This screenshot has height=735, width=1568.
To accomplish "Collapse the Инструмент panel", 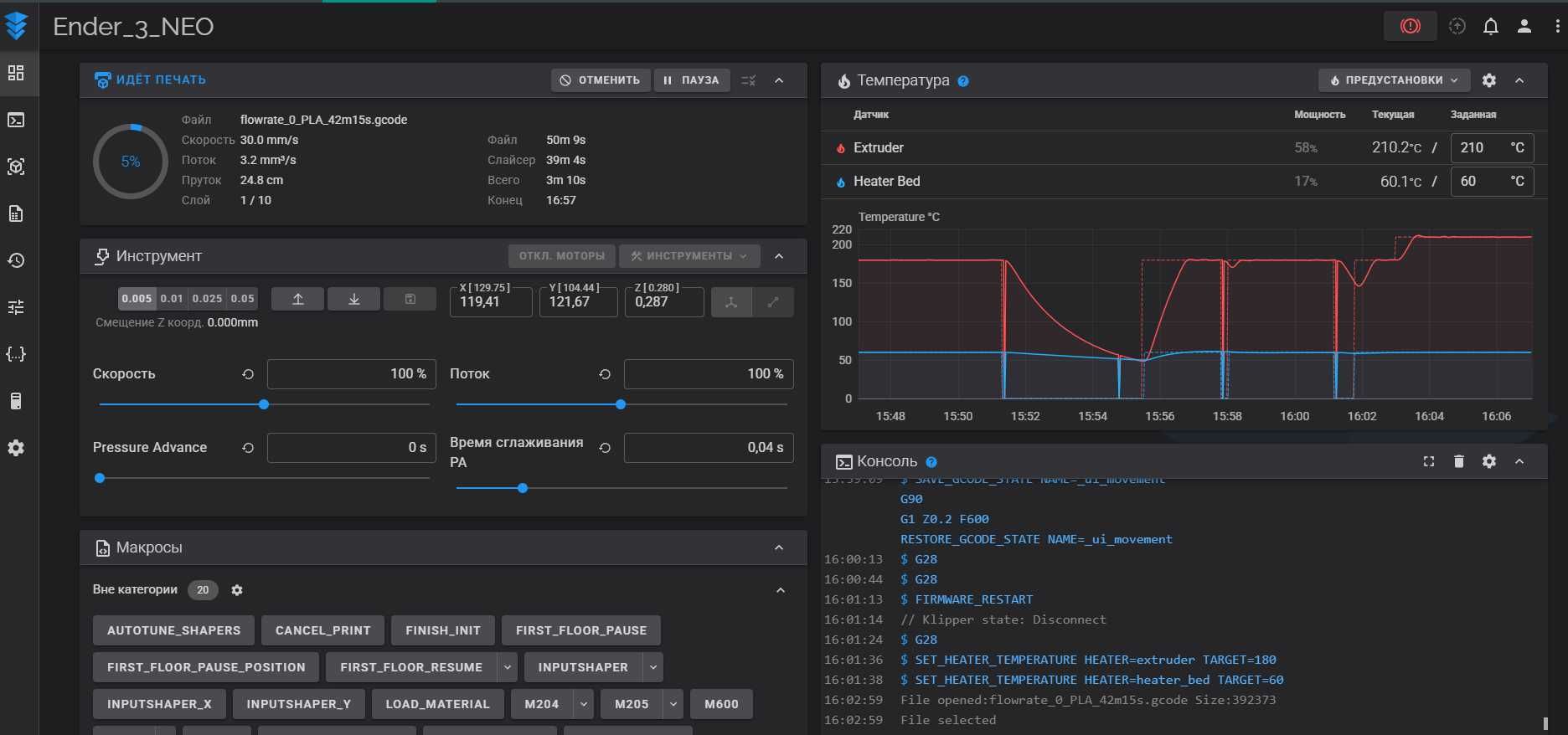I will pyautogui.click(x=779, y=256).
